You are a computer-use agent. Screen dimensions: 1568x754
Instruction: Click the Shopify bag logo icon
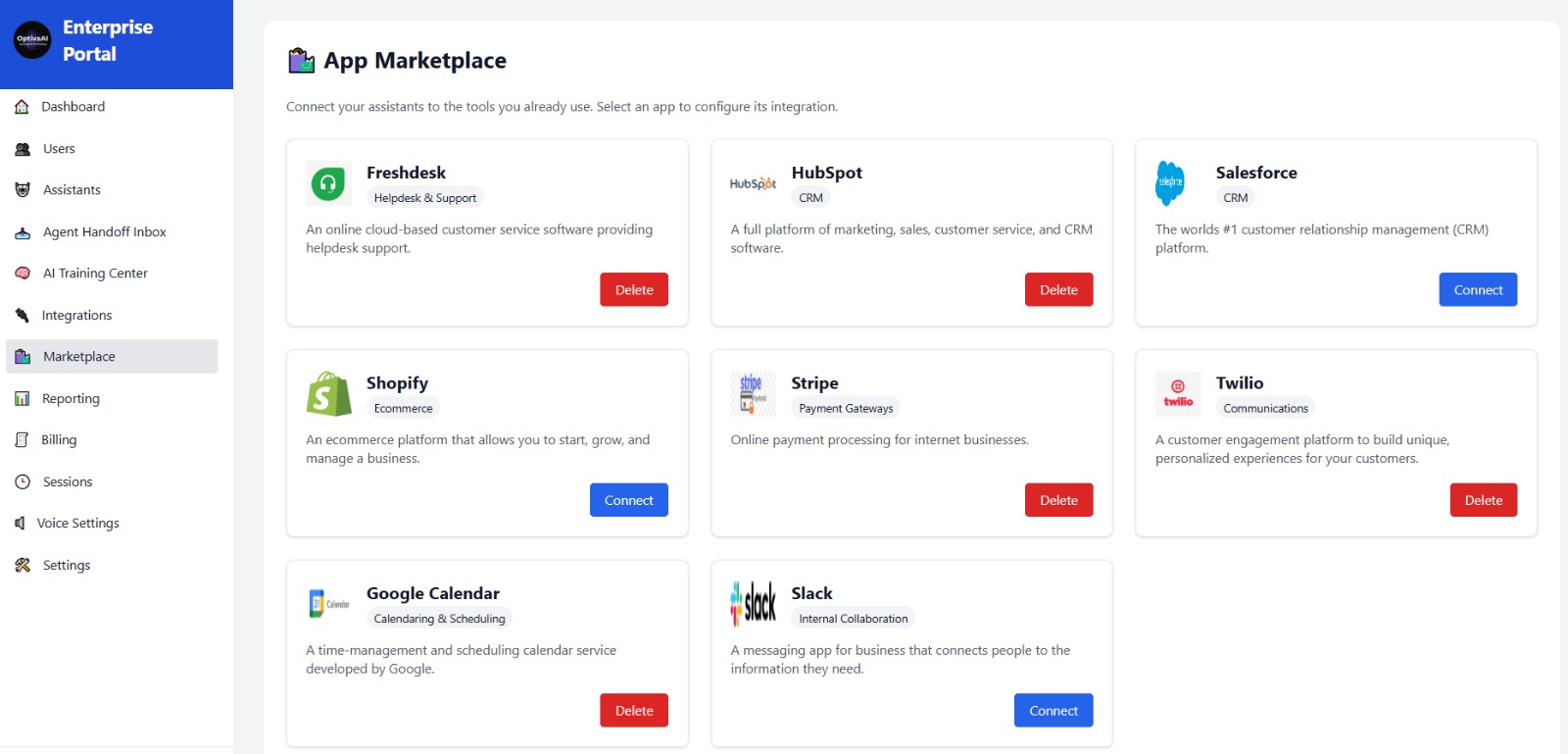pyautogui.click(x=328, y=394)
